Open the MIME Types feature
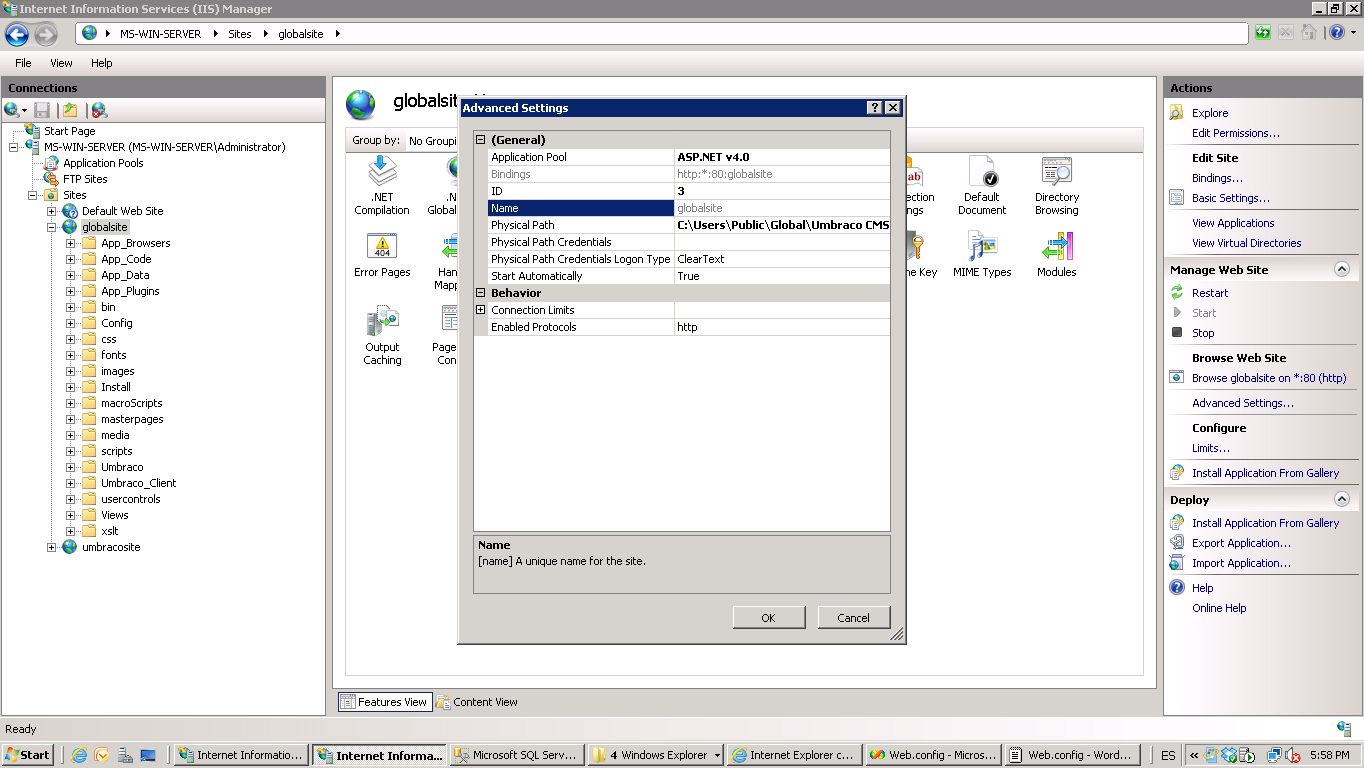This screenshot has height=768, width=1364. click(982, 255)
